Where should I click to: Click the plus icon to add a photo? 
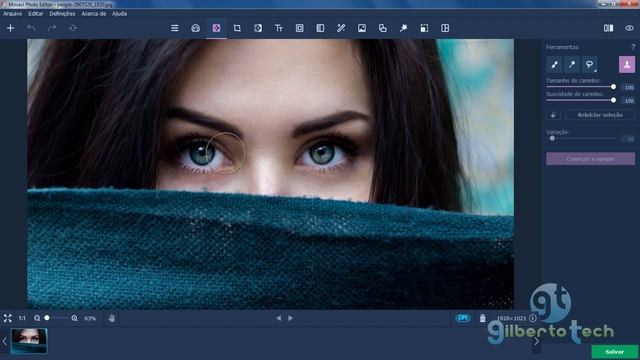pyautogui.click(x=11, y=28)
